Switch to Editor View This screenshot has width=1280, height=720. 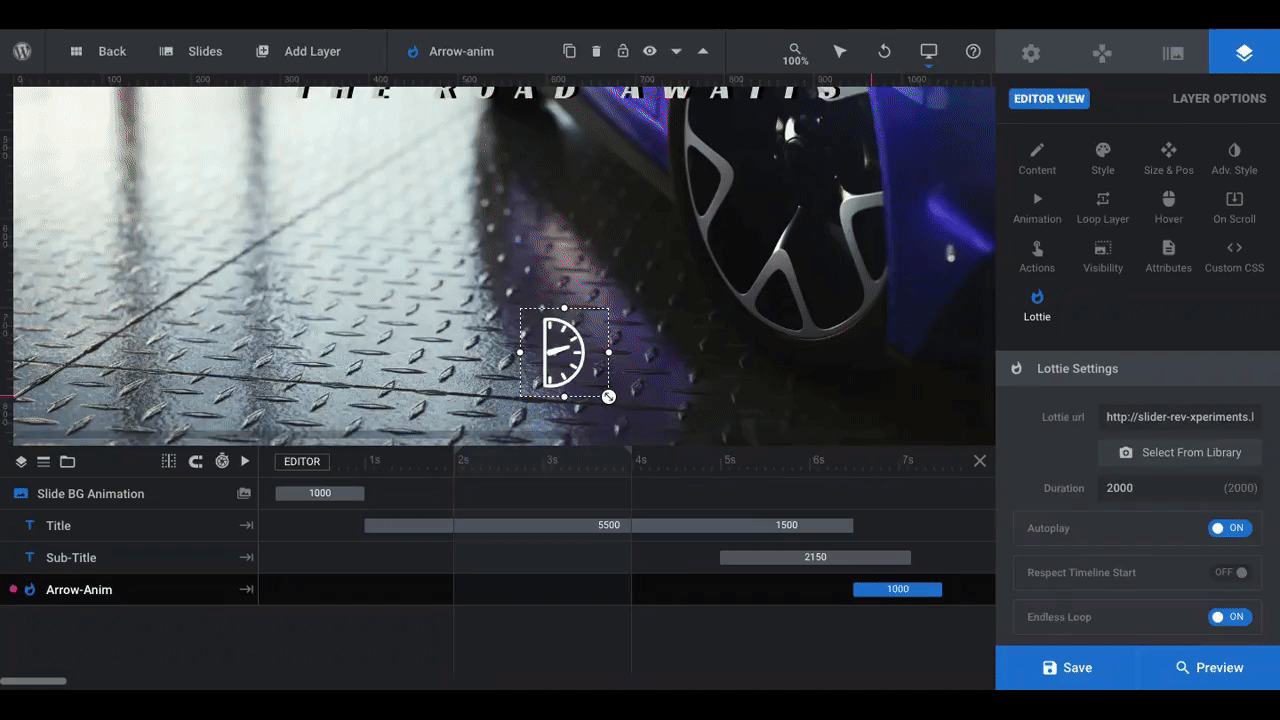tap(1048, 98)
